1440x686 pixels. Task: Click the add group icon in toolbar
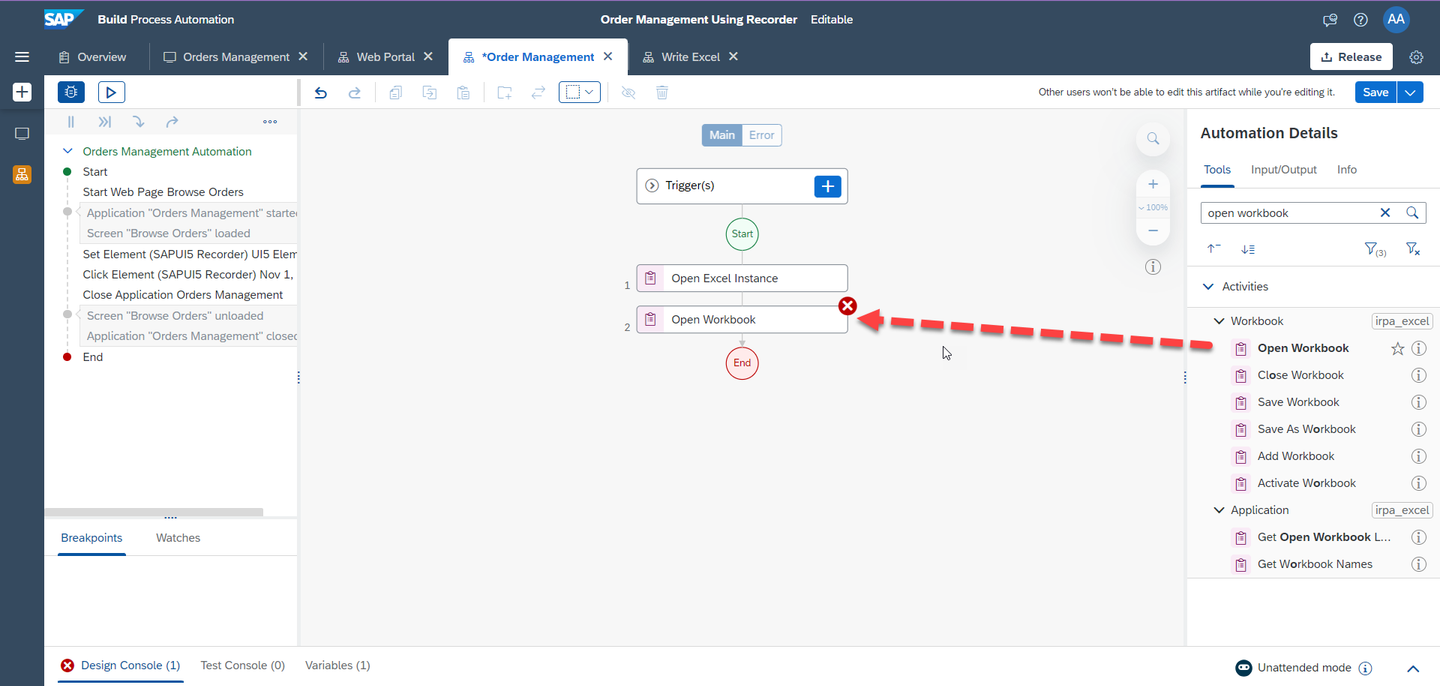point(505,92)
